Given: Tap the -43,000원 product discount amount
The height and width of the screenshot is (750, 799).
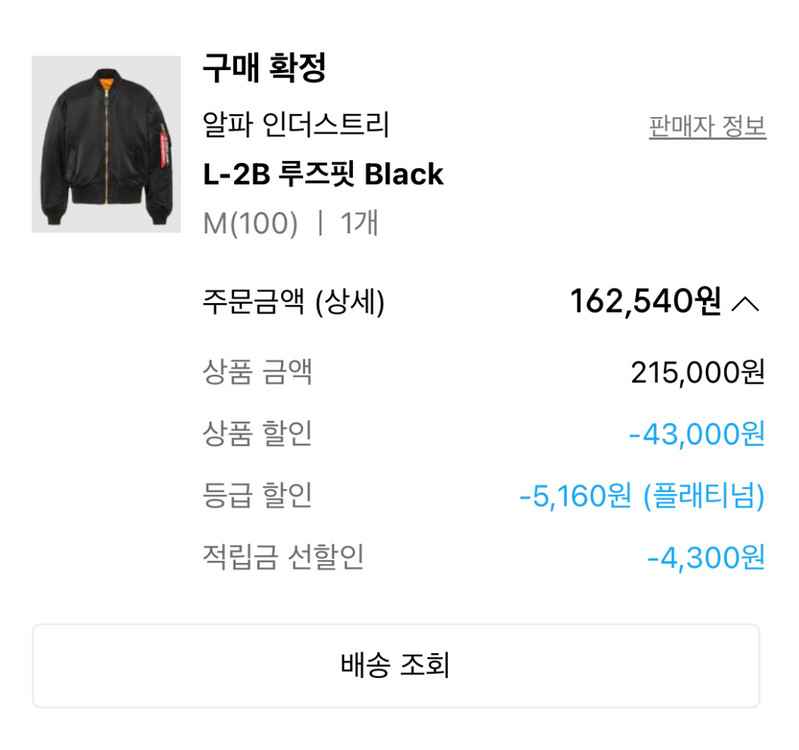Looking at the screenshot, I should click(x=697, y=434).
